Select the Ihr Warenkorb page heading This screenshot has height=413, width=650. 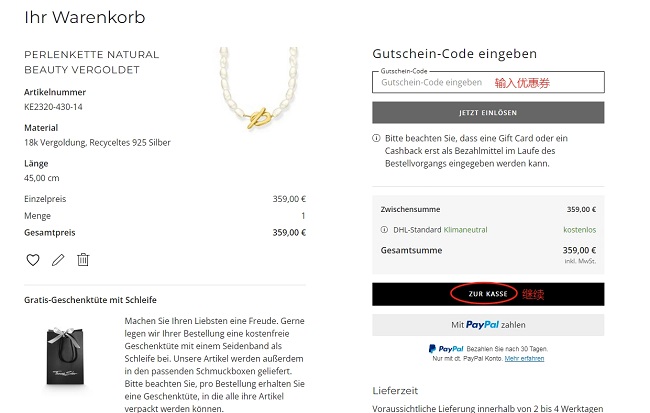tap(85, 17)
